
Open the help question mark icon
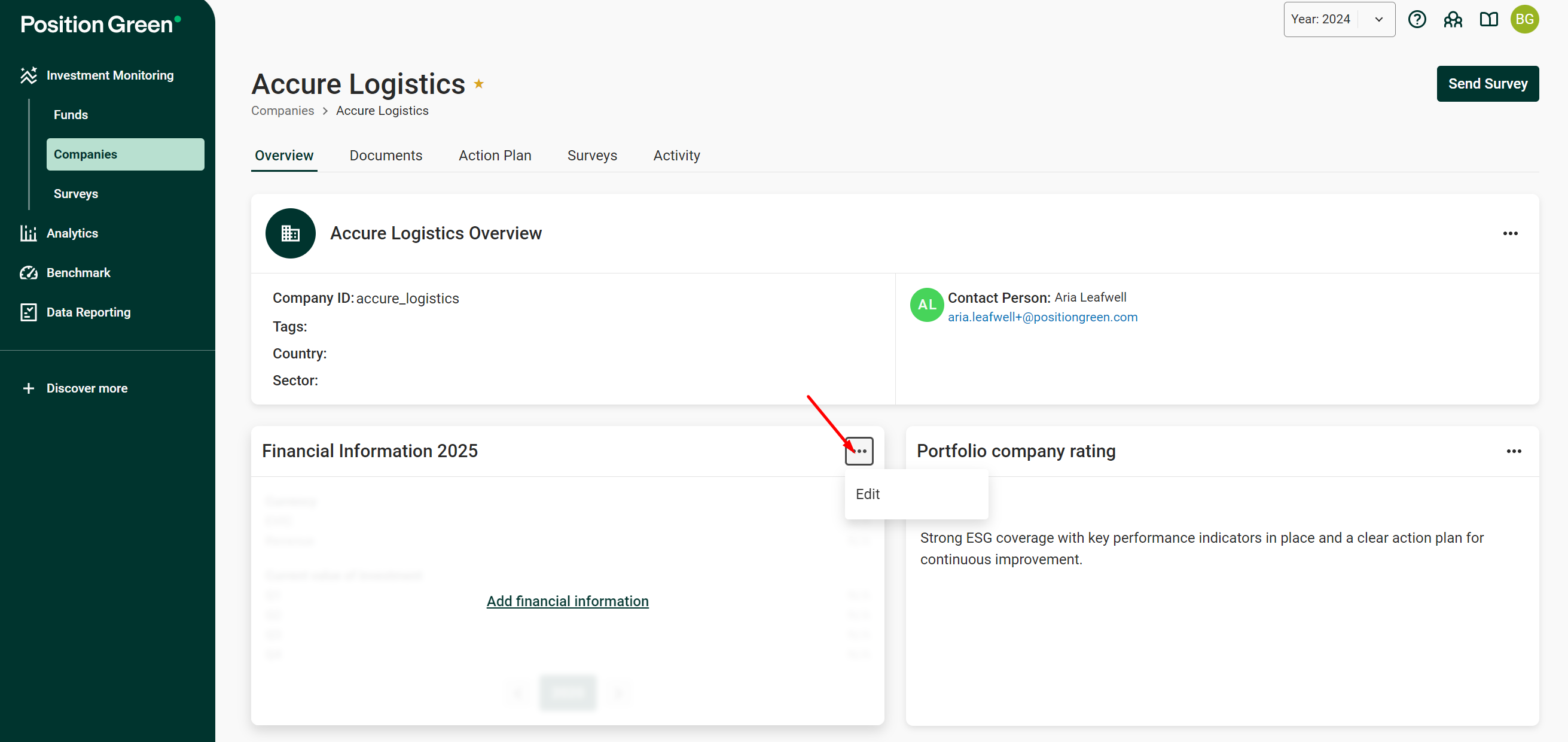click(1417, 20)
